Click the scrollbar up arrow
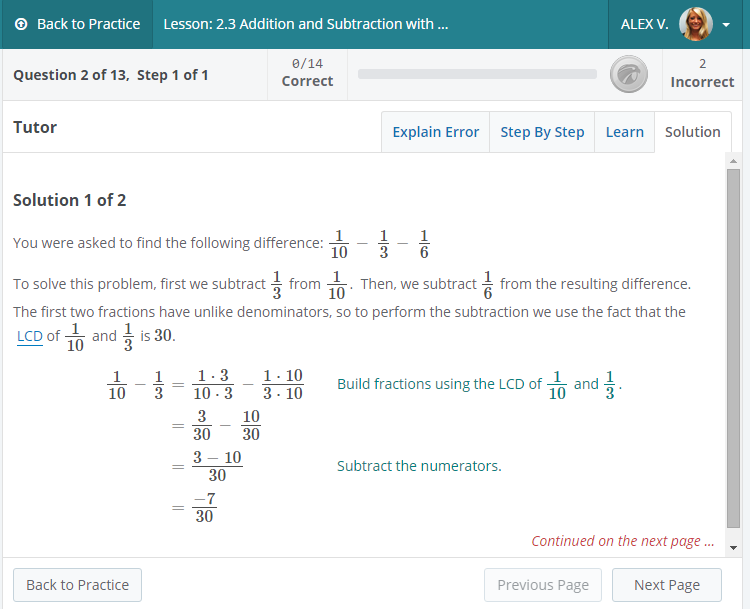 tap(734, 161)
